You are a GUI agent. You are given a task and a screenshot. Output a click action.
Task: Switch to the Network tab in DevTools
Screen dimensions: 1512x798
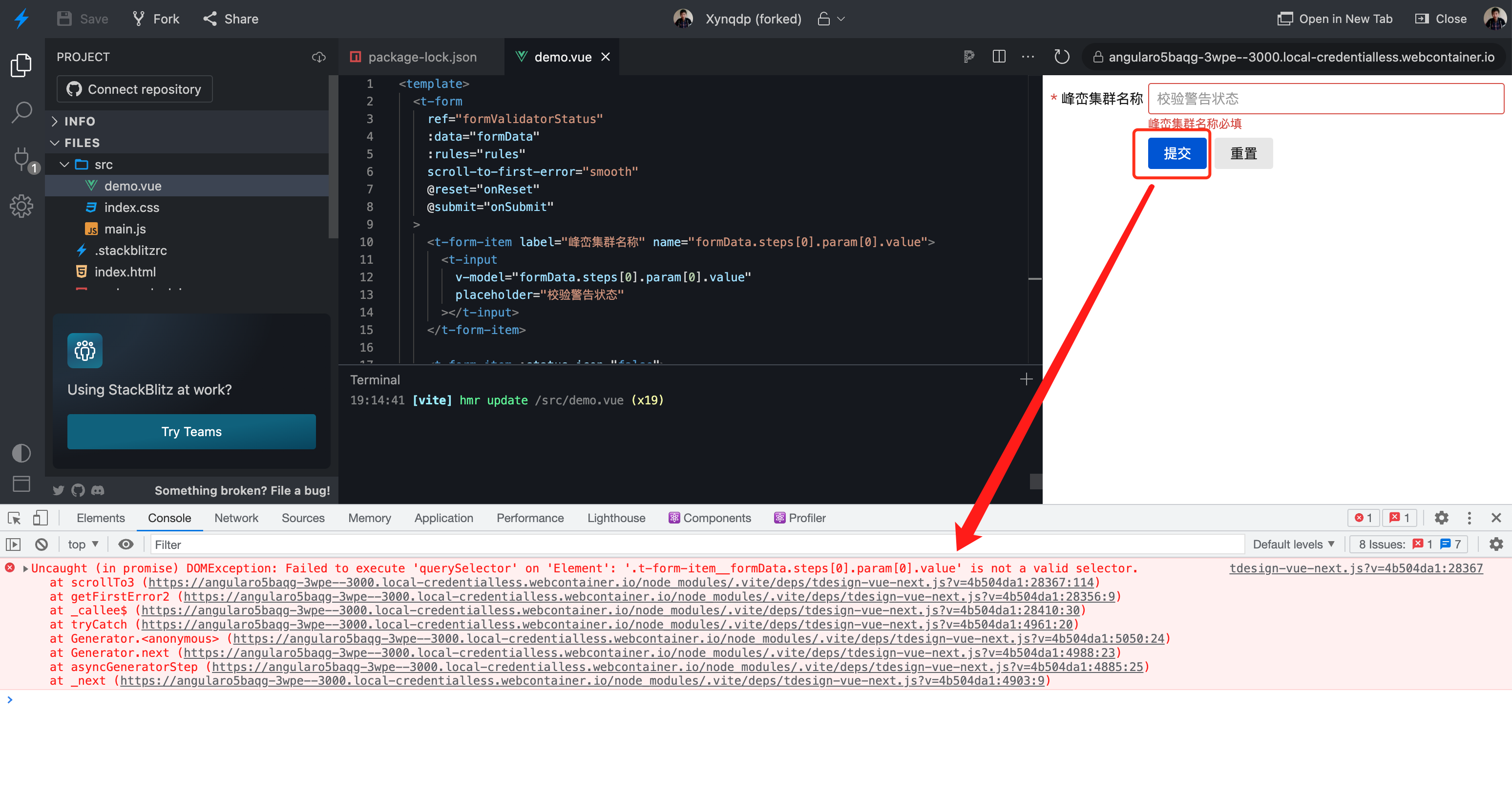point(236,518)
